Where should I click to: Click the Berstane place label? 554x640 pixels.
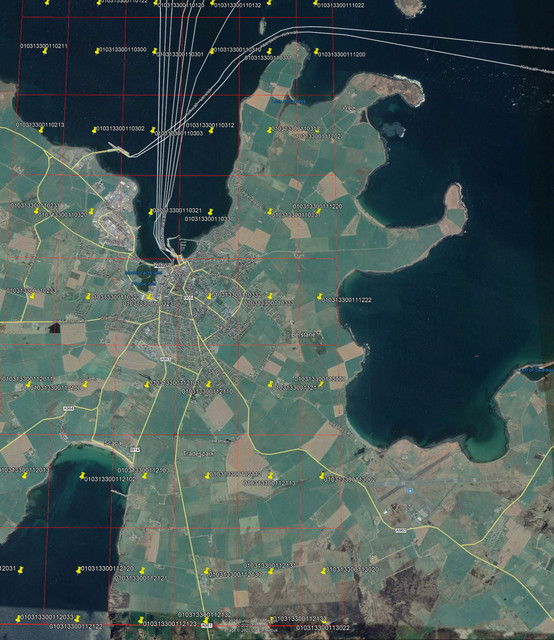(303, 335)
